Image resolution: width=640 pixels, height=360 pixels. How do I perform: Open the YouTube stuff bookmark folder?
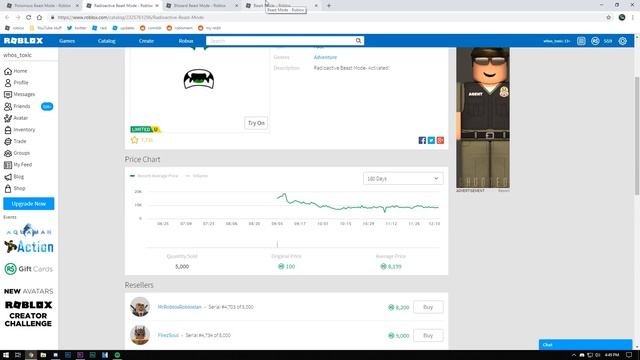click(x=46, y=28)
